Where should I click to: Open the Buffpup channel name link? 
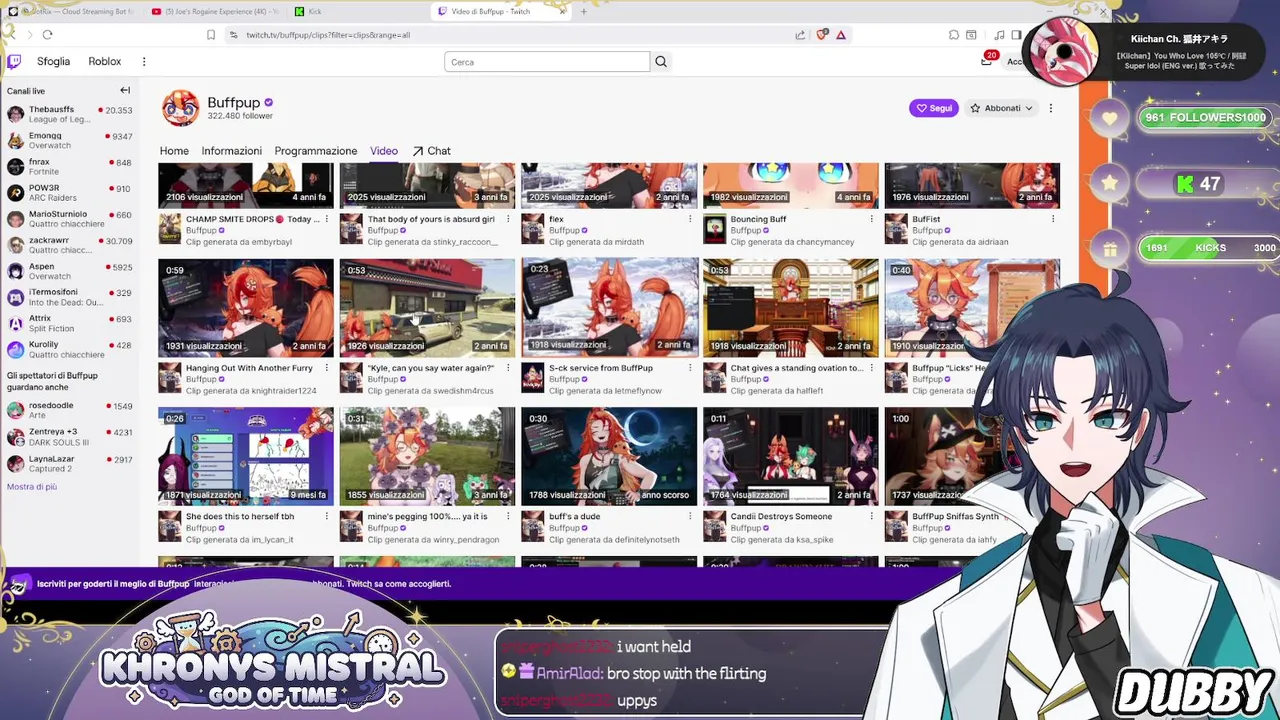pyautogui.click(x=234, y=102)
